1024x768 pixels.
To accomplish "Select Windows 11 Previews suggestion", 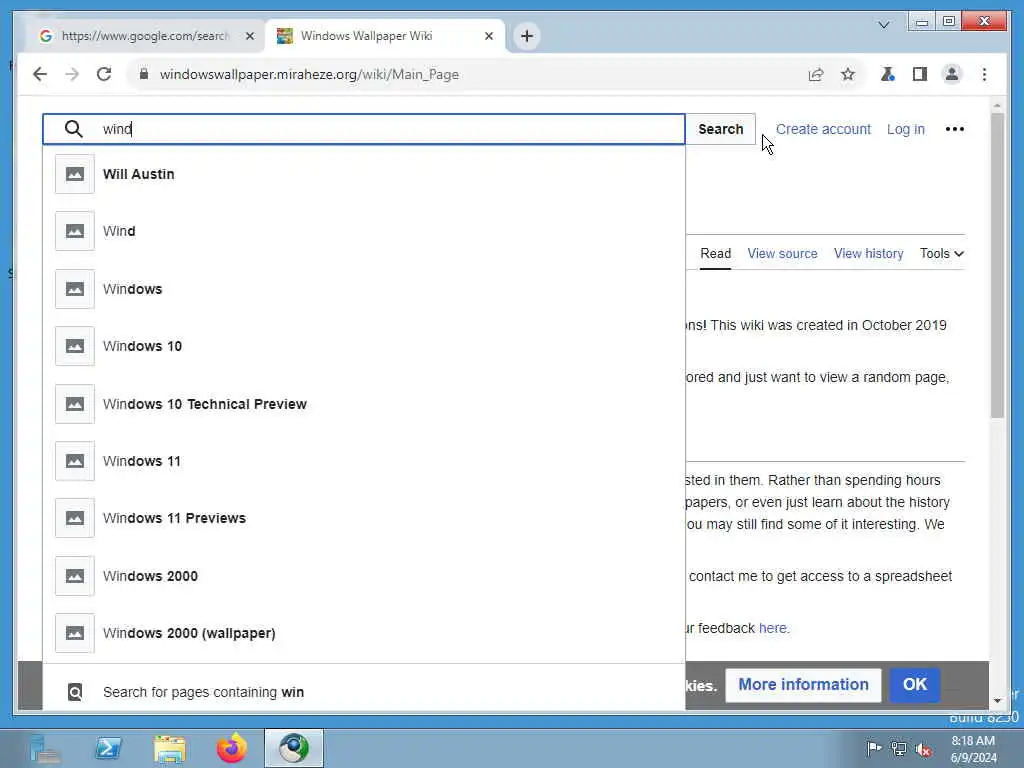I will click(364, 518).
